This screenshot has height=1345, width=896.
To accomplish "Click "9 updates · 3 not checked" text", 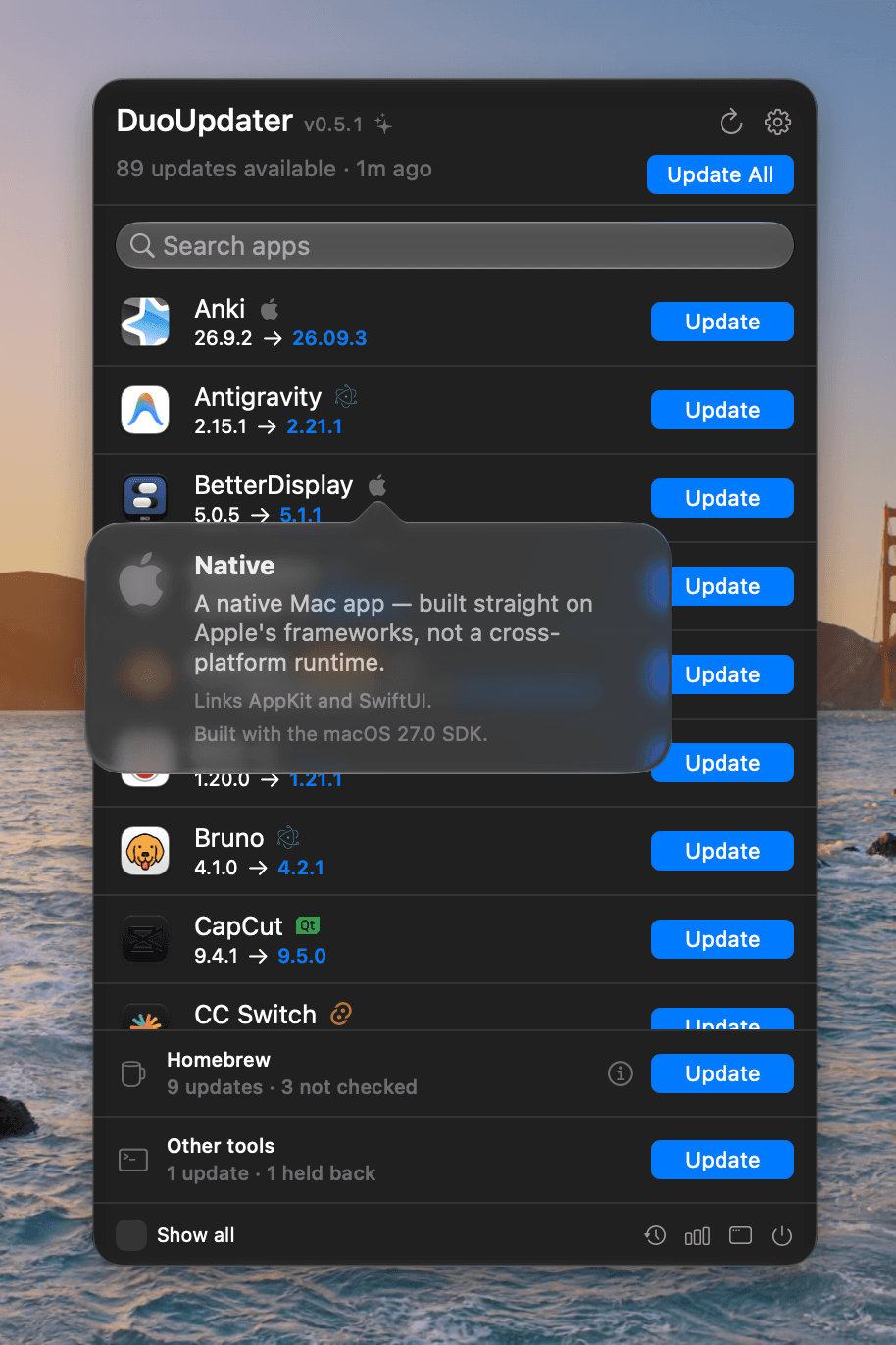I will pos(292,1087).
